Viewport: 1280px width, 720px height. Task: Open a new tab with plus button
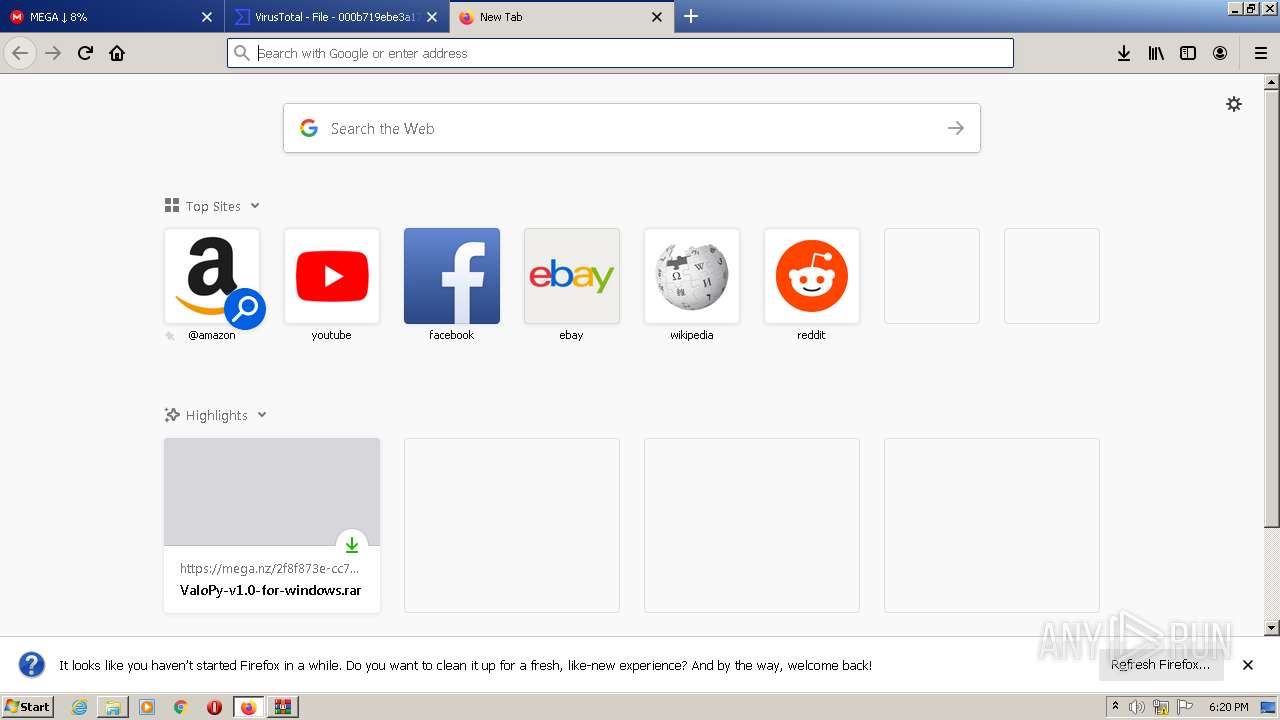click(691, 16)
